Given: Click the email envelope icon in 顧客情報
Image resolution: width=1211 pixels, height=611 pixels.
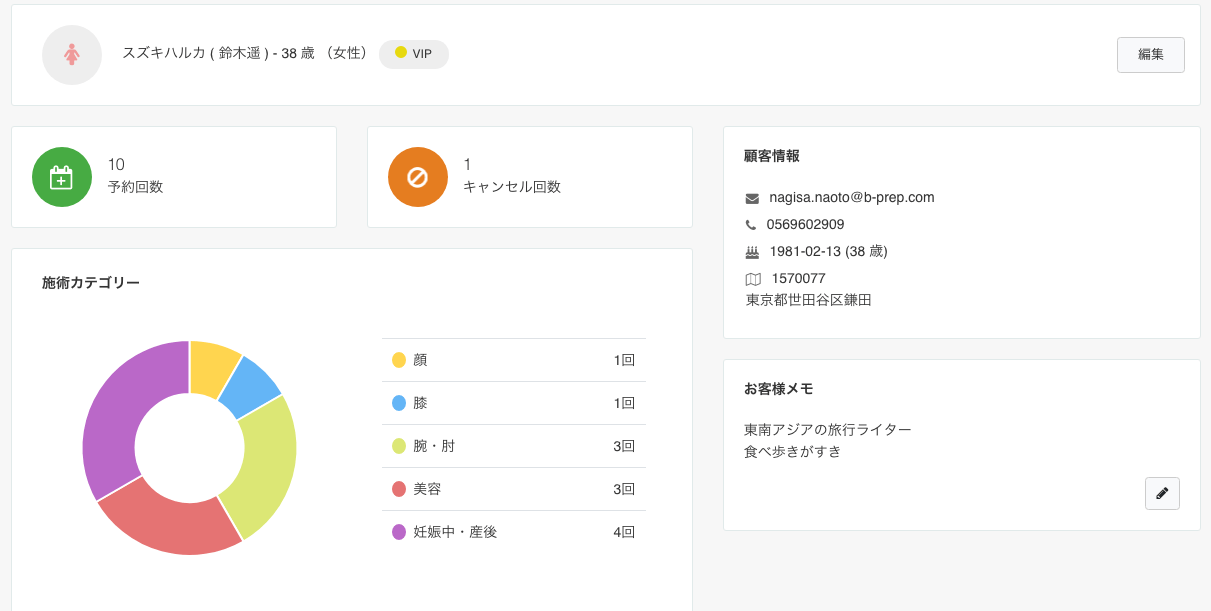Looking at the screenshot, I should tap(752, 197).
